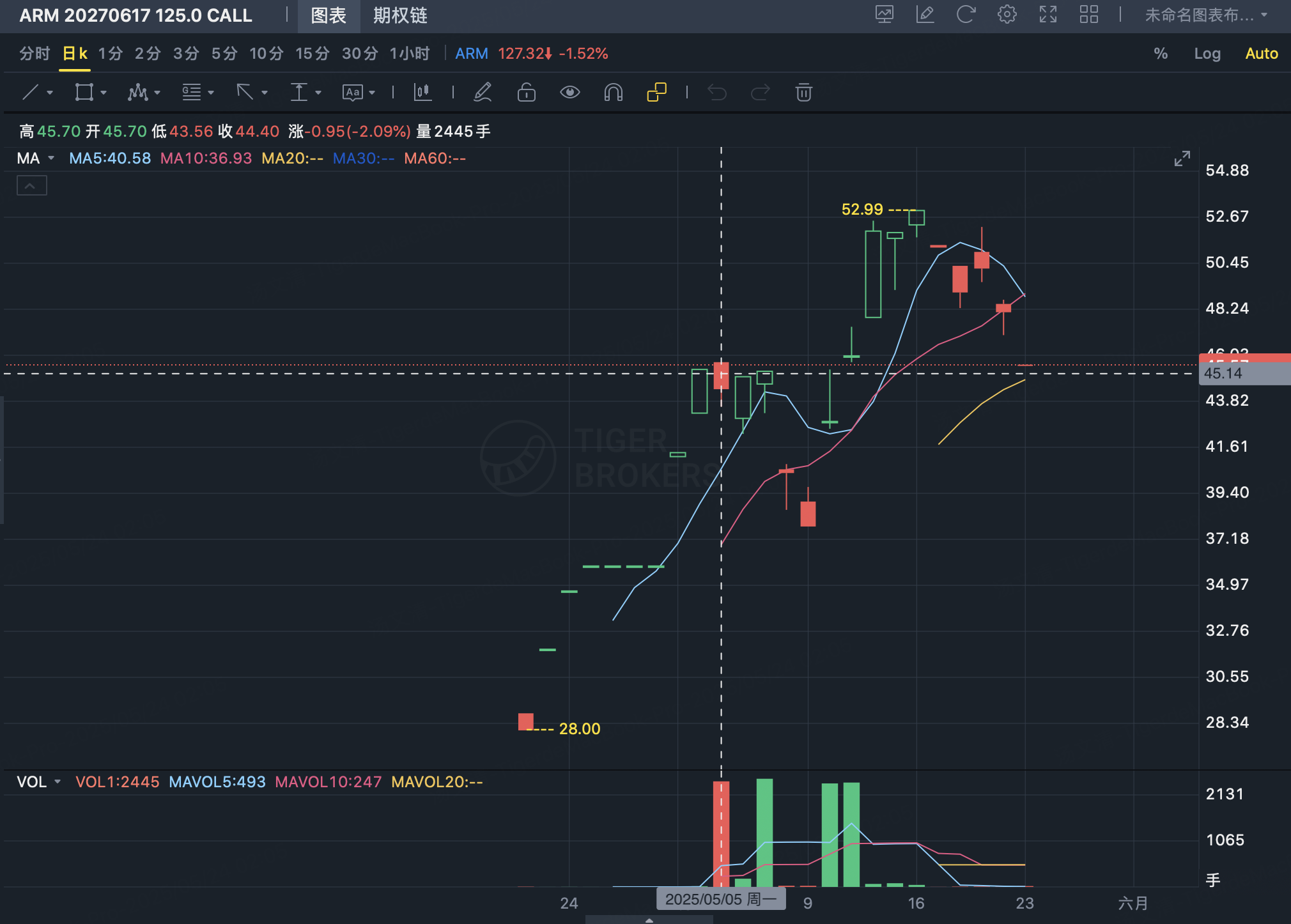Screen dimensions: 1291x924
Task: Open line tool dropdown arrow
Action: coord(50,93)
